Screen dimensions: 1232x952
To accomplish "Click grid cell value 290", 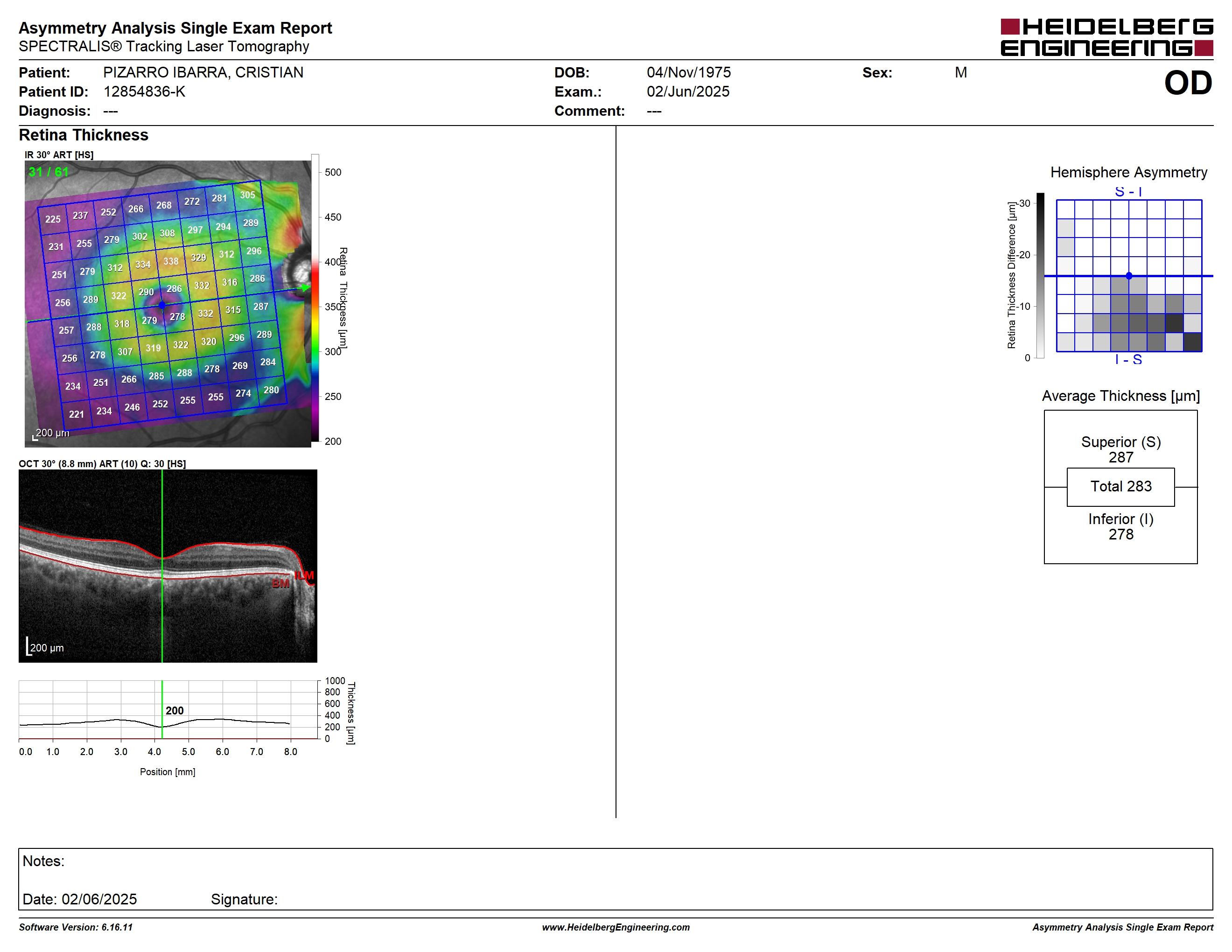I will (146, 292).
